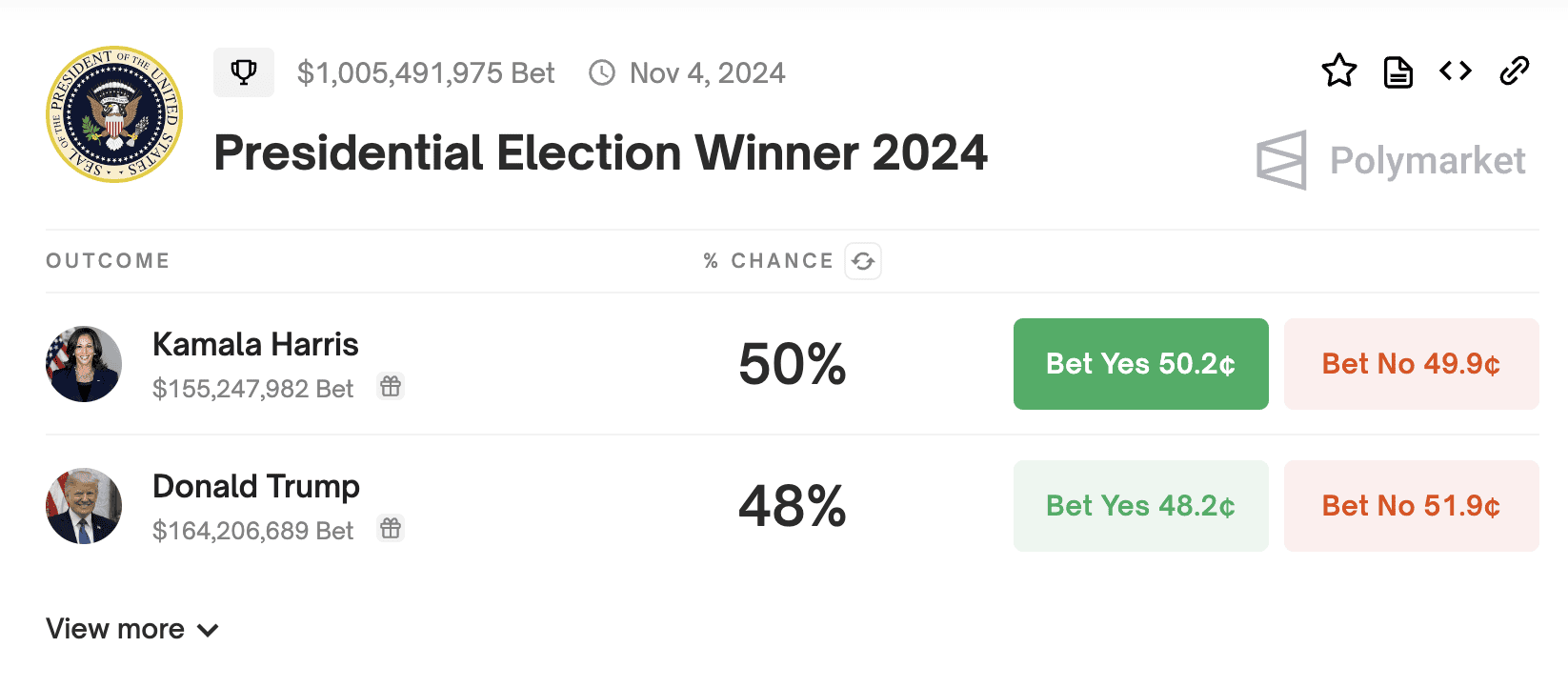Image resolution: width=1568 pixels, height=688 pixels.
Task: Click Bet Yes 48.2¢ for Trump
Action: [x=1140, y=506]
